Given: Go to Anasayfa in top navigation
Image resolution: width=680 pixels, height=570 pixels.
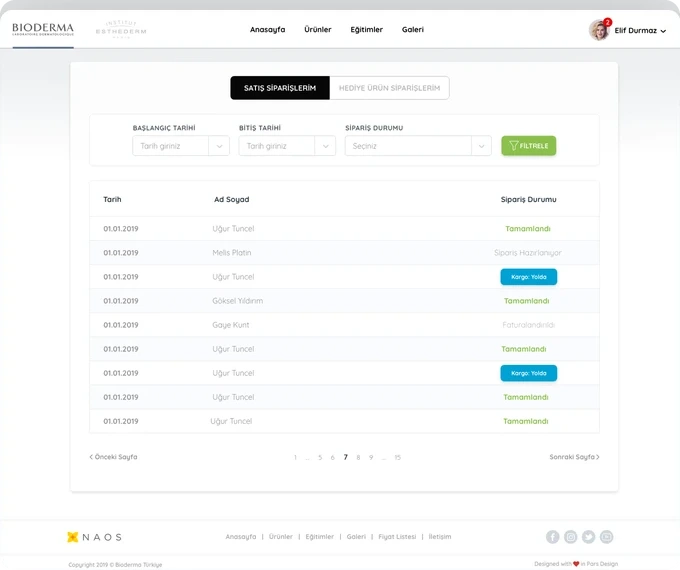Looking at the screenshot, I should coord(268,29).
